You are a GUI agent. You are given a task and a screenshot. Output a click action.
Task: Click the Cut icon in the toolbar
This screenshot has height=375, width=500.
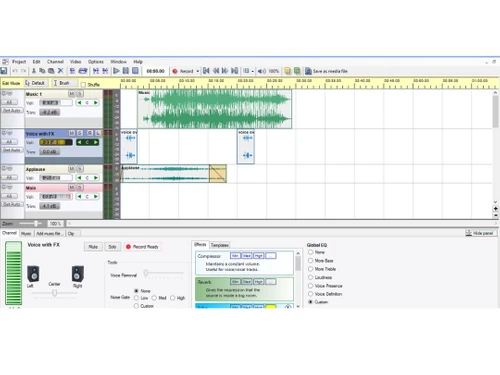click(34, 71)
